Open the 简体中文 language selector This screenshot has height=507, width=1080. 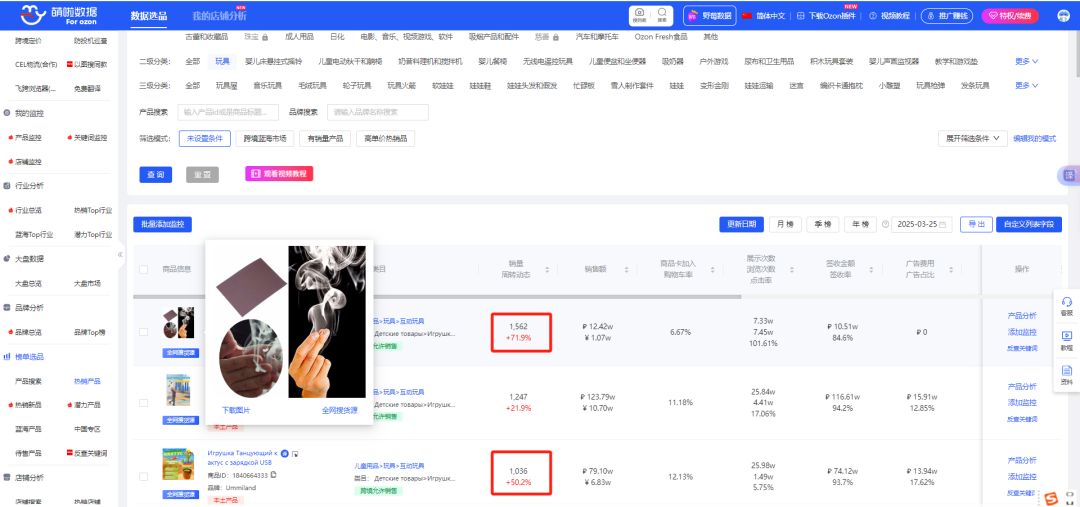coord(770,15)
